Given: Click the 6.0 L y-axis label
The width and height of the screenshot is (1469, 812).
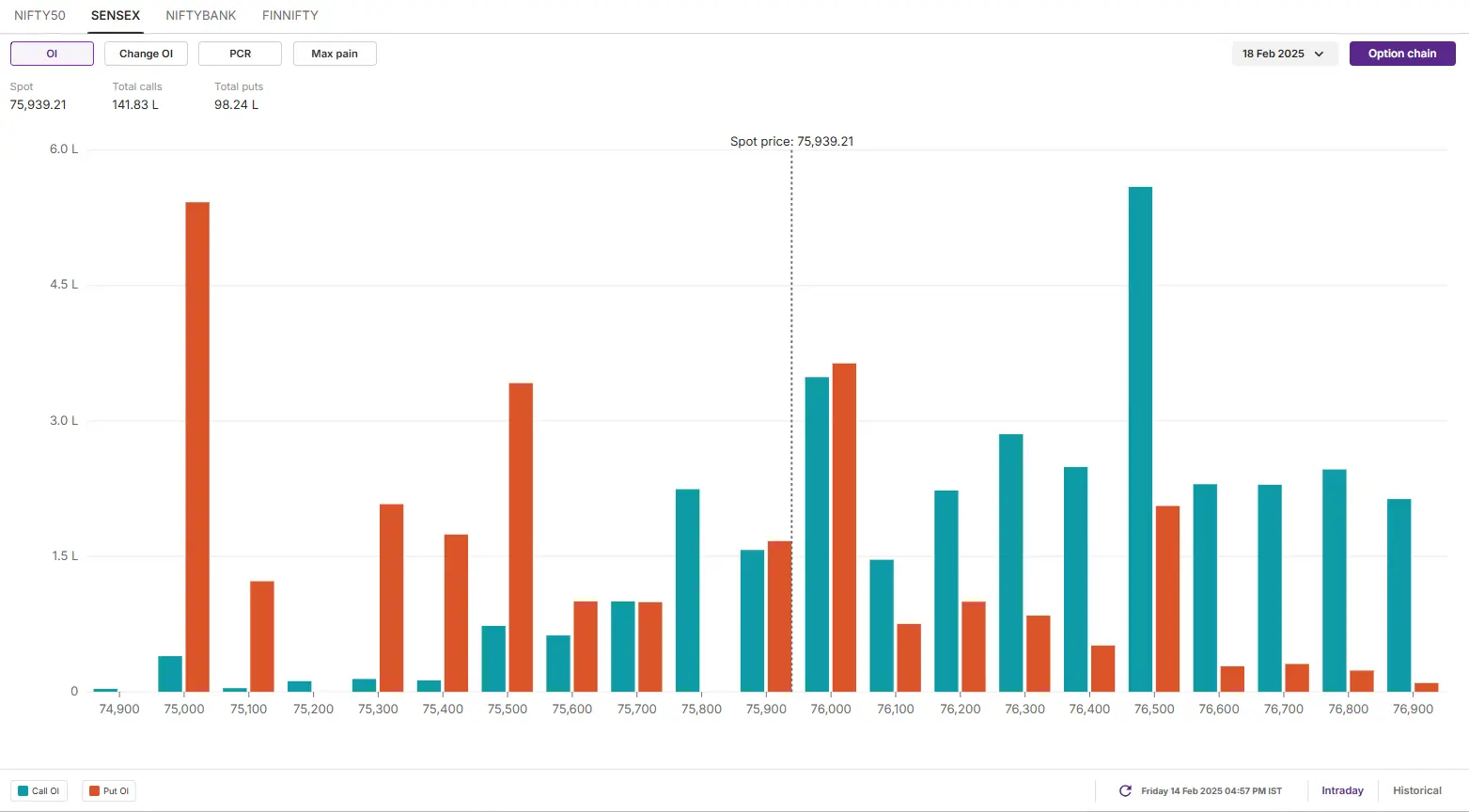Looking at the screenshot, I should coord(64,149).
